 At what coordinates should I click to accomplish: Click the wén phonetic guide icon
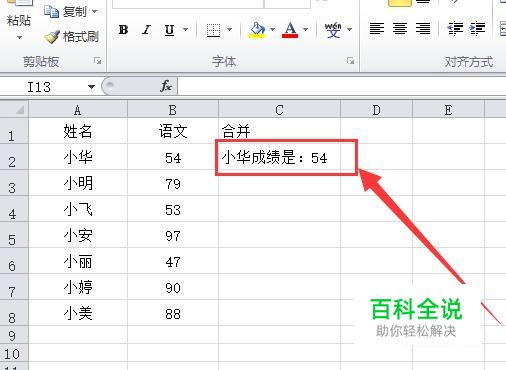(x=333, y=30)
